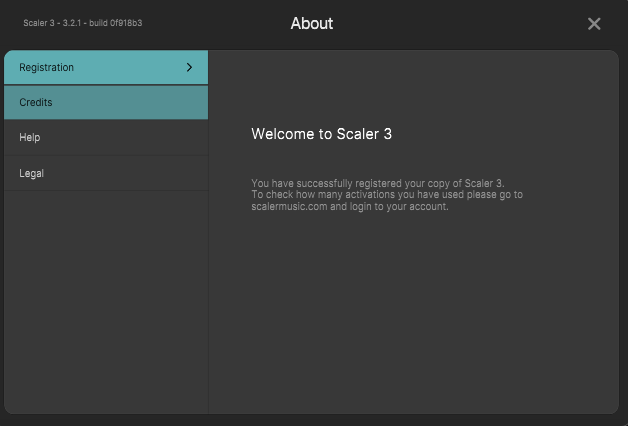Screen dimensions: 628x426
Task: Open the Help section
Action: 106,137
